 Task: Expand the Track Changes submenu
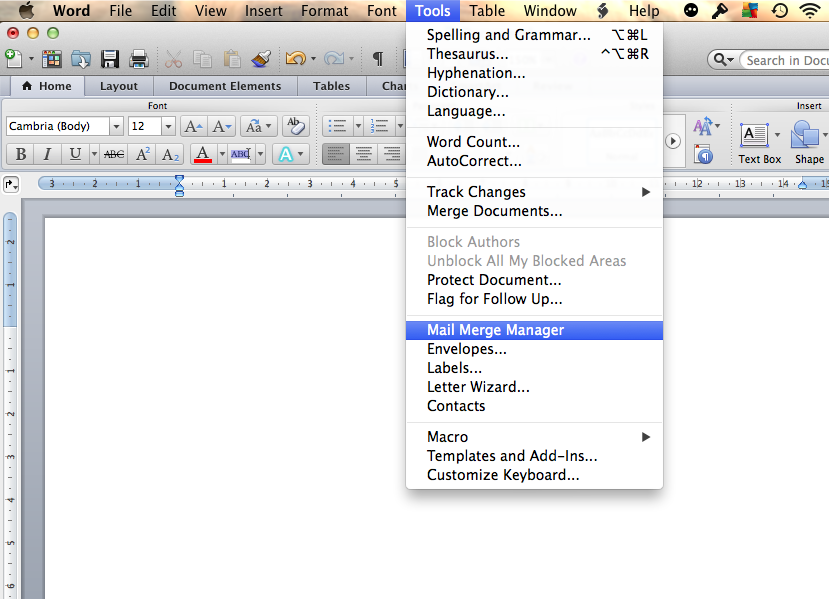click(x=477, y=191)
